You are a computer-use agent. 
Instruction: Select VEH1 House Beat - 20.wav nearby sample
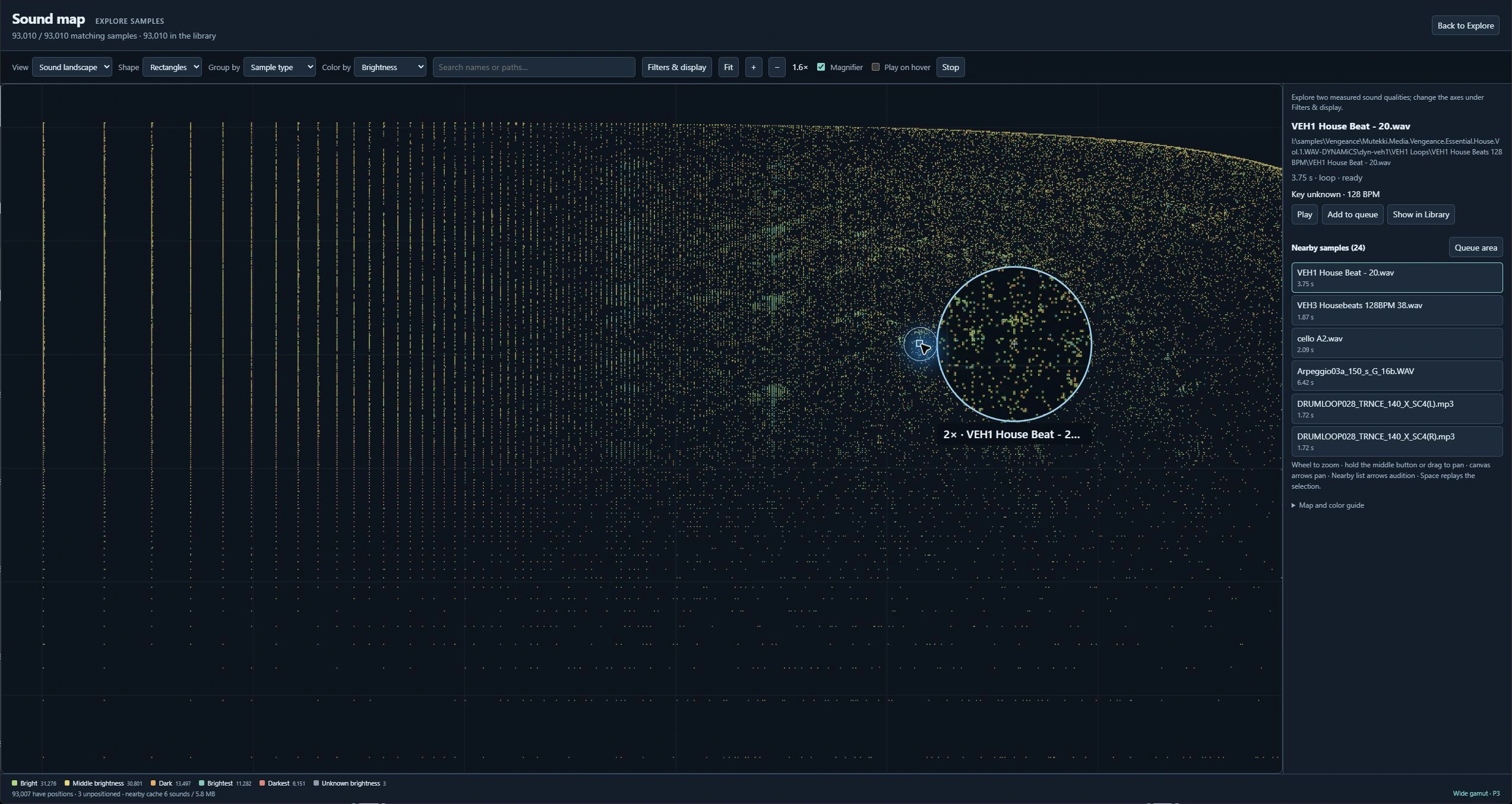1397,277
